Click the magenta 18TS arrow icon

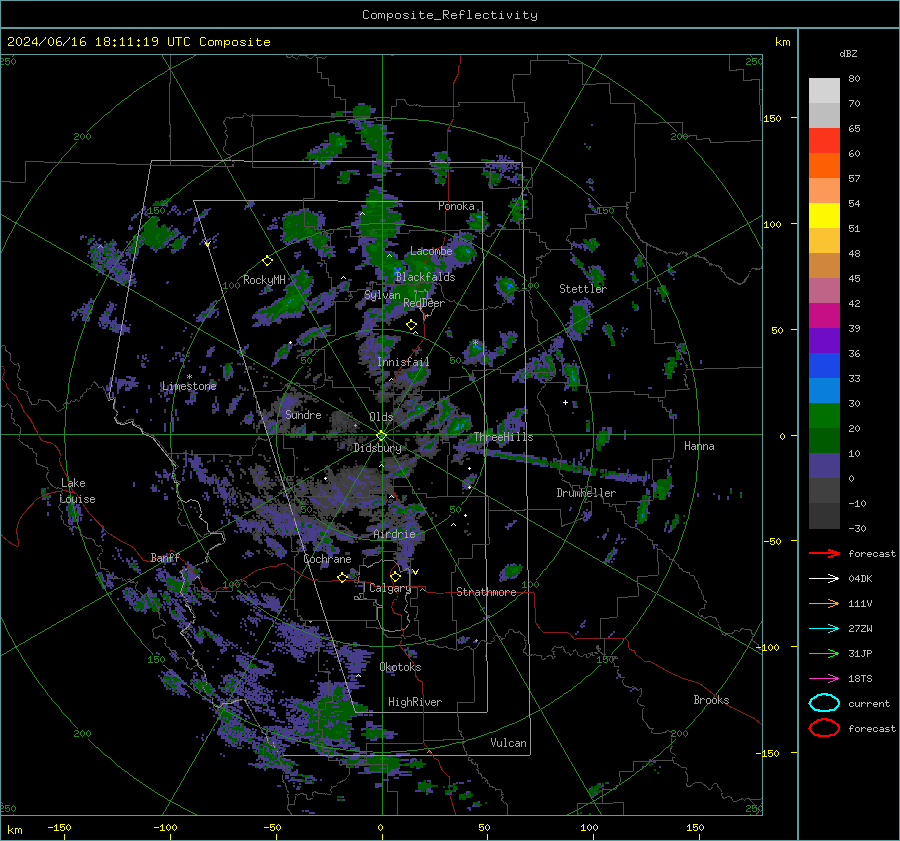click(x=824, y=679)
